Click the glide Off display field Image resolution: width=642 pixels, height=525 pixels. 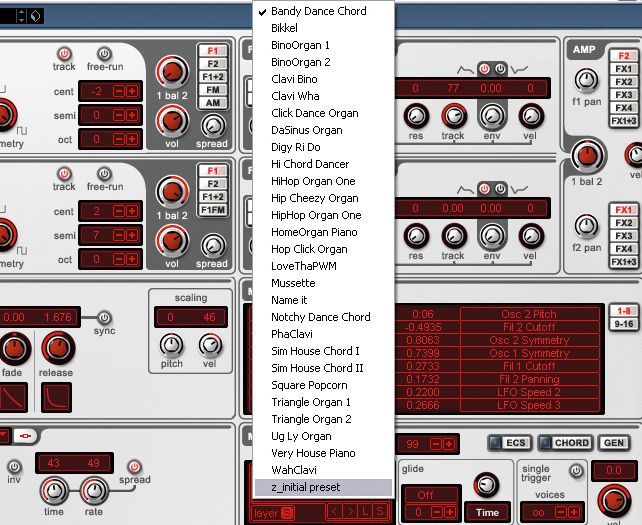[431, 495]
